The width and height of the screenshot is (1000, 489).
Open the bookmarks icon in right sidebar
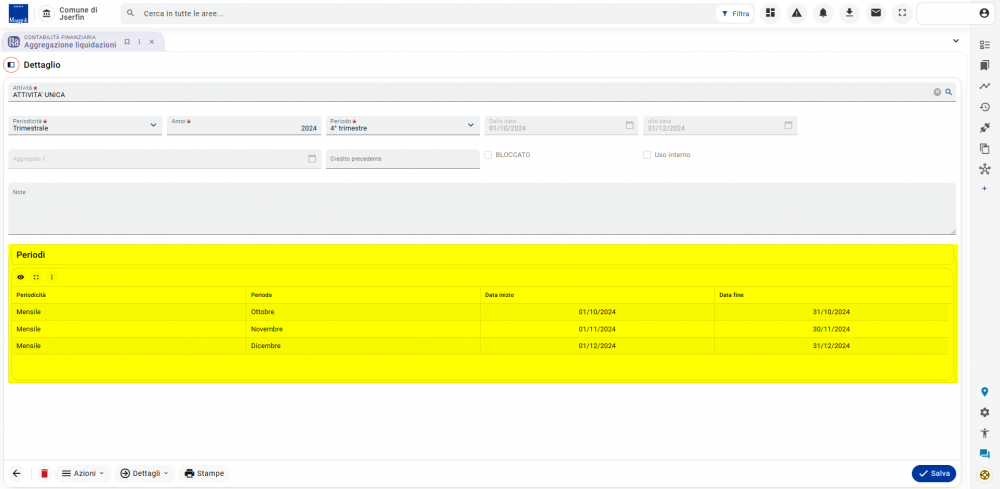click(x=985, y=65)
